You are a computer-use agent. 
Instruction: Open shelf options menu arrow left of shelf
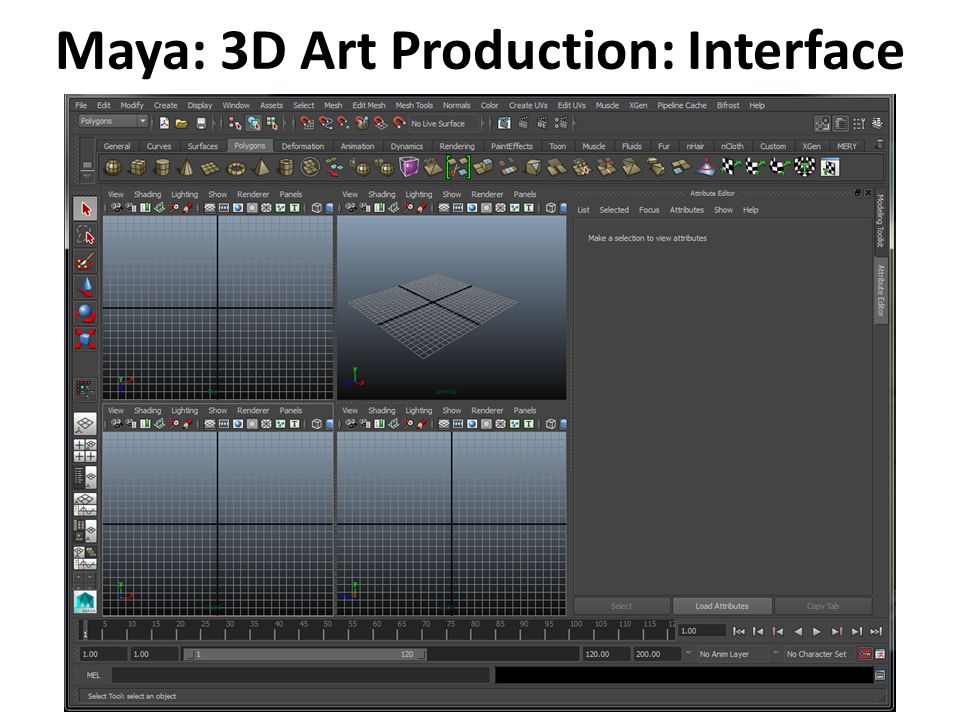87,176
